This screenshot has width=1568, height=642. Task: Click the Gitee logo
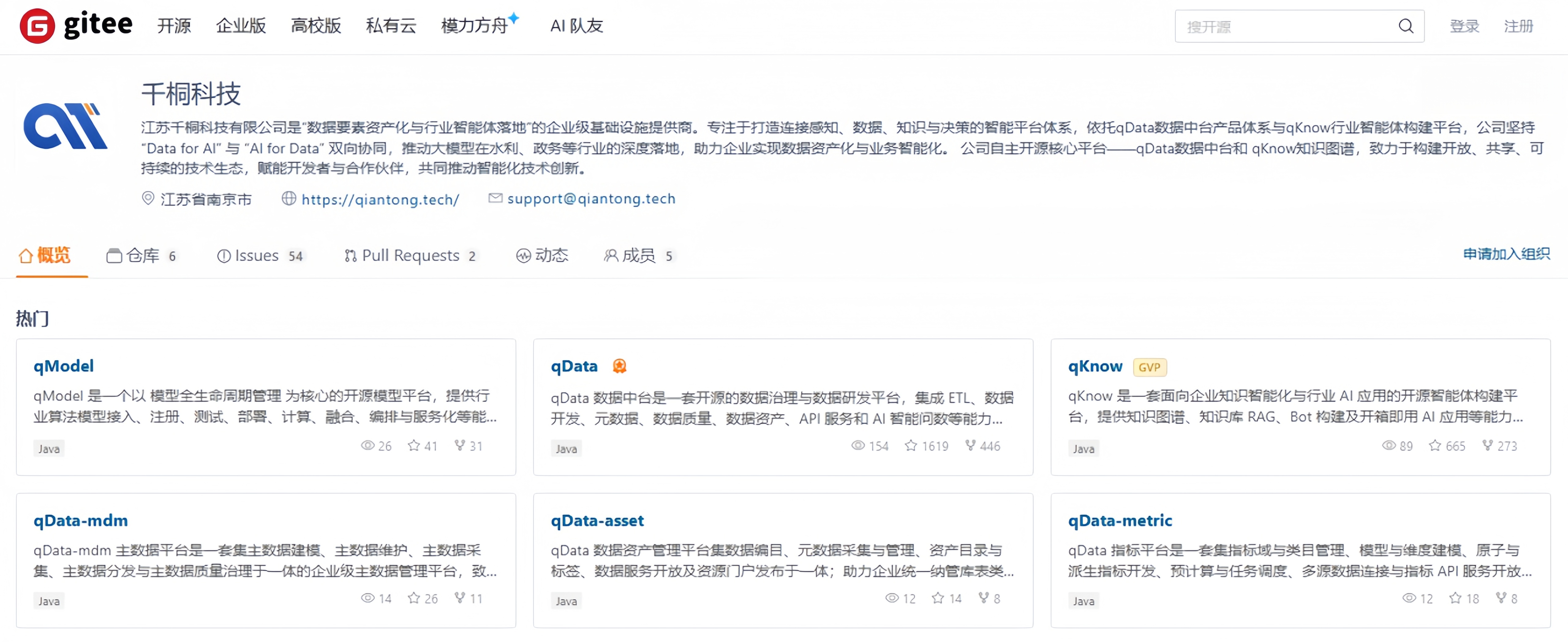click(x=76, y=25)
